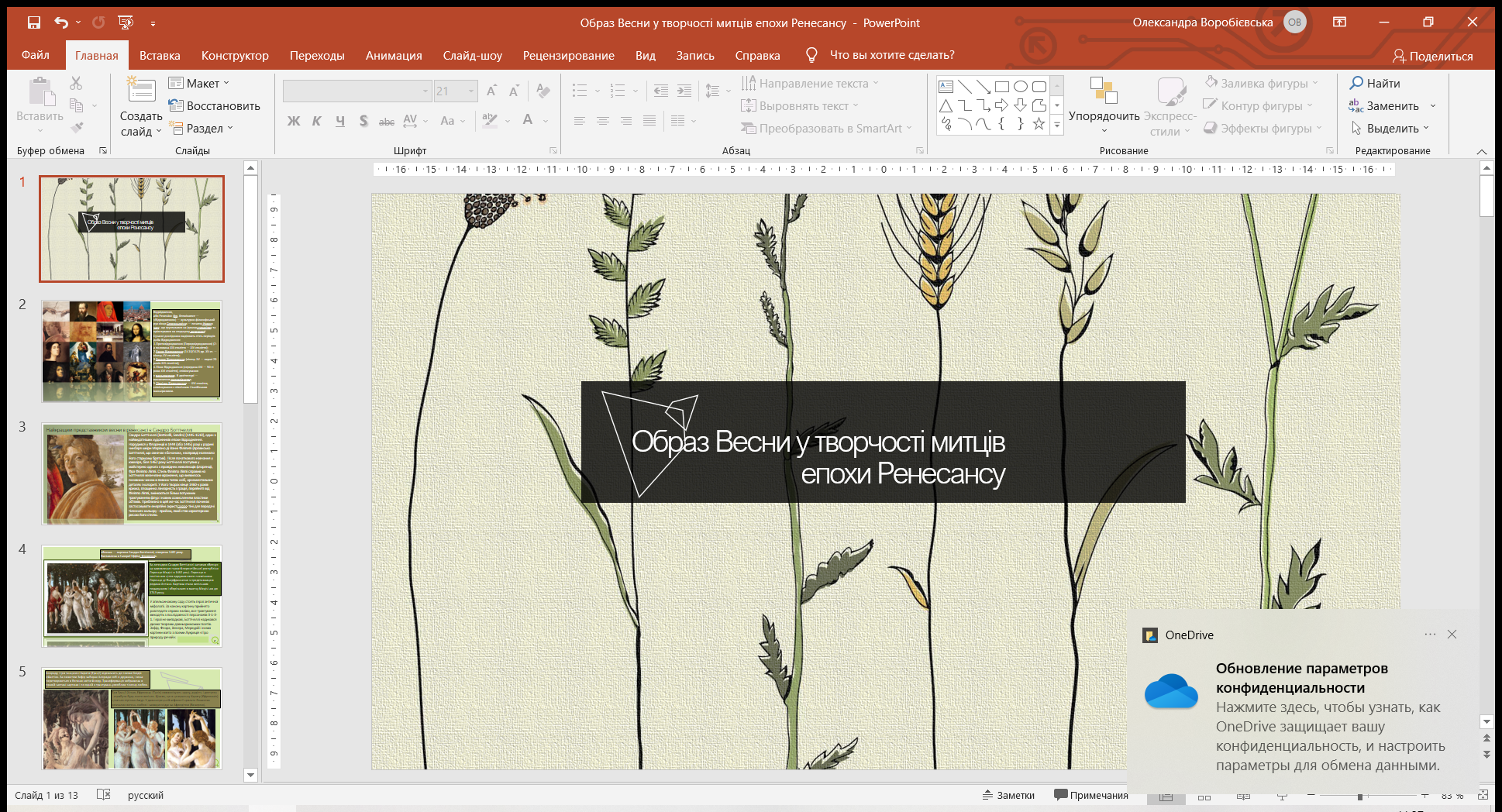Toggle bold Ж formatting
Screen dimensions: 1502x812
pyautogui.click(x=293, y=121)
